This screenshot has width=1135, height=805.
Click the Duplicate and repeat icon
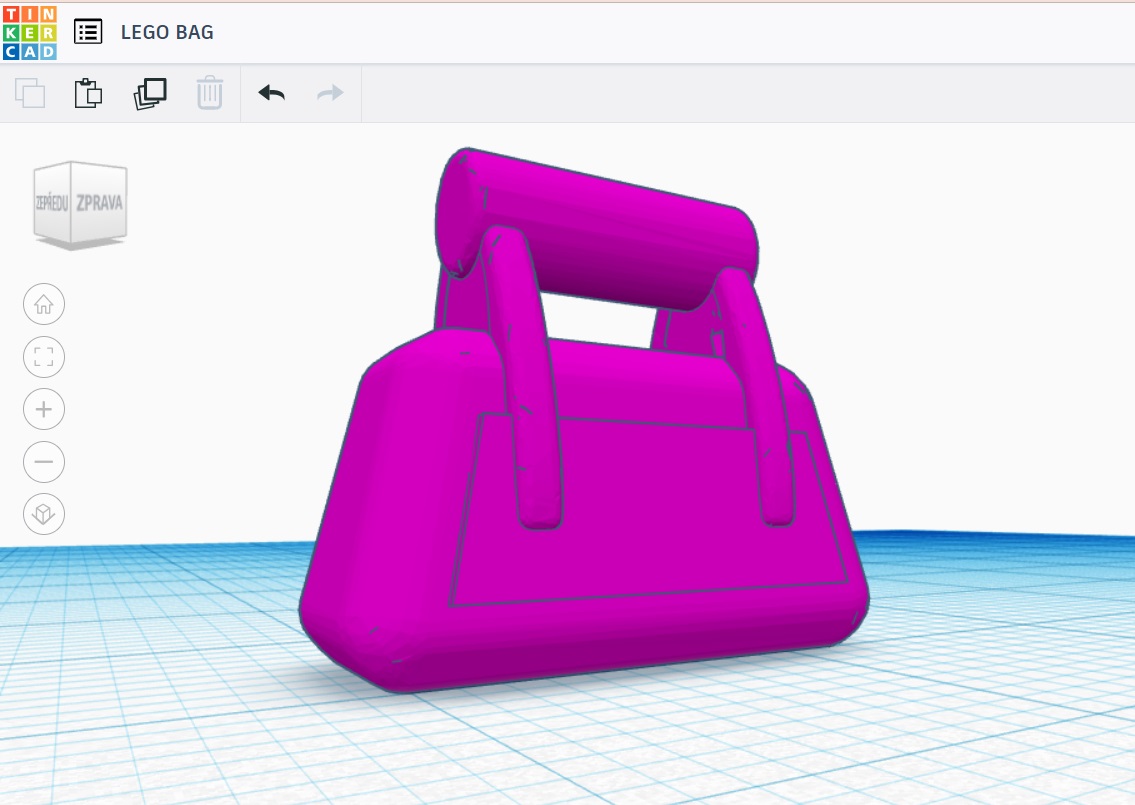tap(150, 93)
